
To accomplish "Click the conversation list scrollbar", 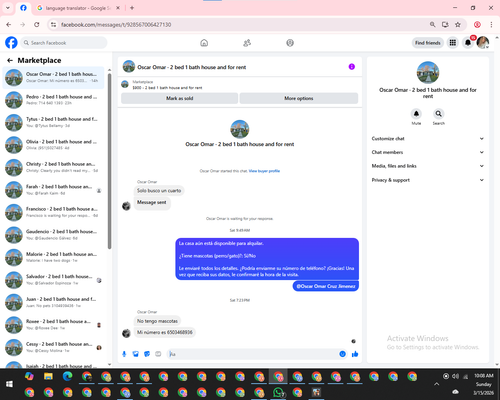I will pyautogui.click(x=109, y=161).
